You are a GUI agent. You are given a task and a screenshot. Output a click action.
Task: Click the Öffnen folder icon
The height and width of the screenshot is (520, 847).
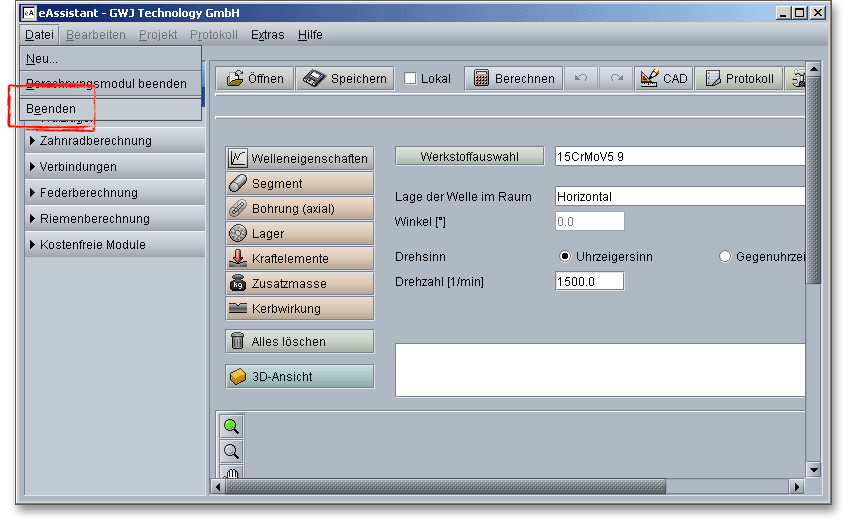pyautogui.click(x=236, y=79)
